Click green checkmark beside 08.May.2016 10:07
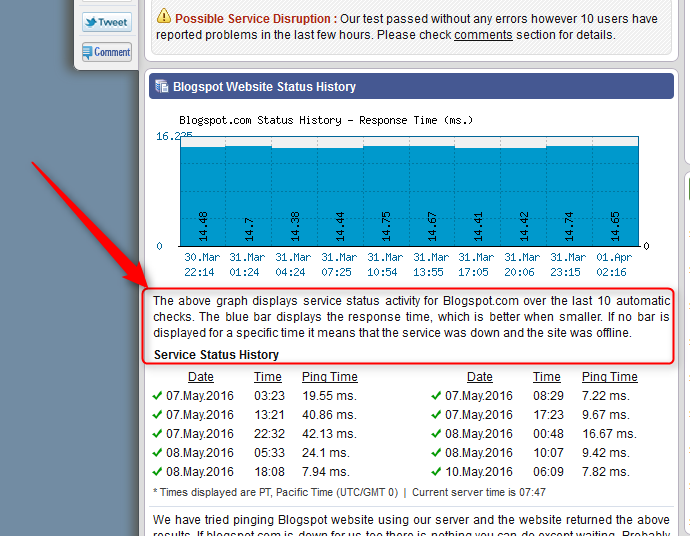The height and width of the screenshot is (536, 690). coord(436,452)
